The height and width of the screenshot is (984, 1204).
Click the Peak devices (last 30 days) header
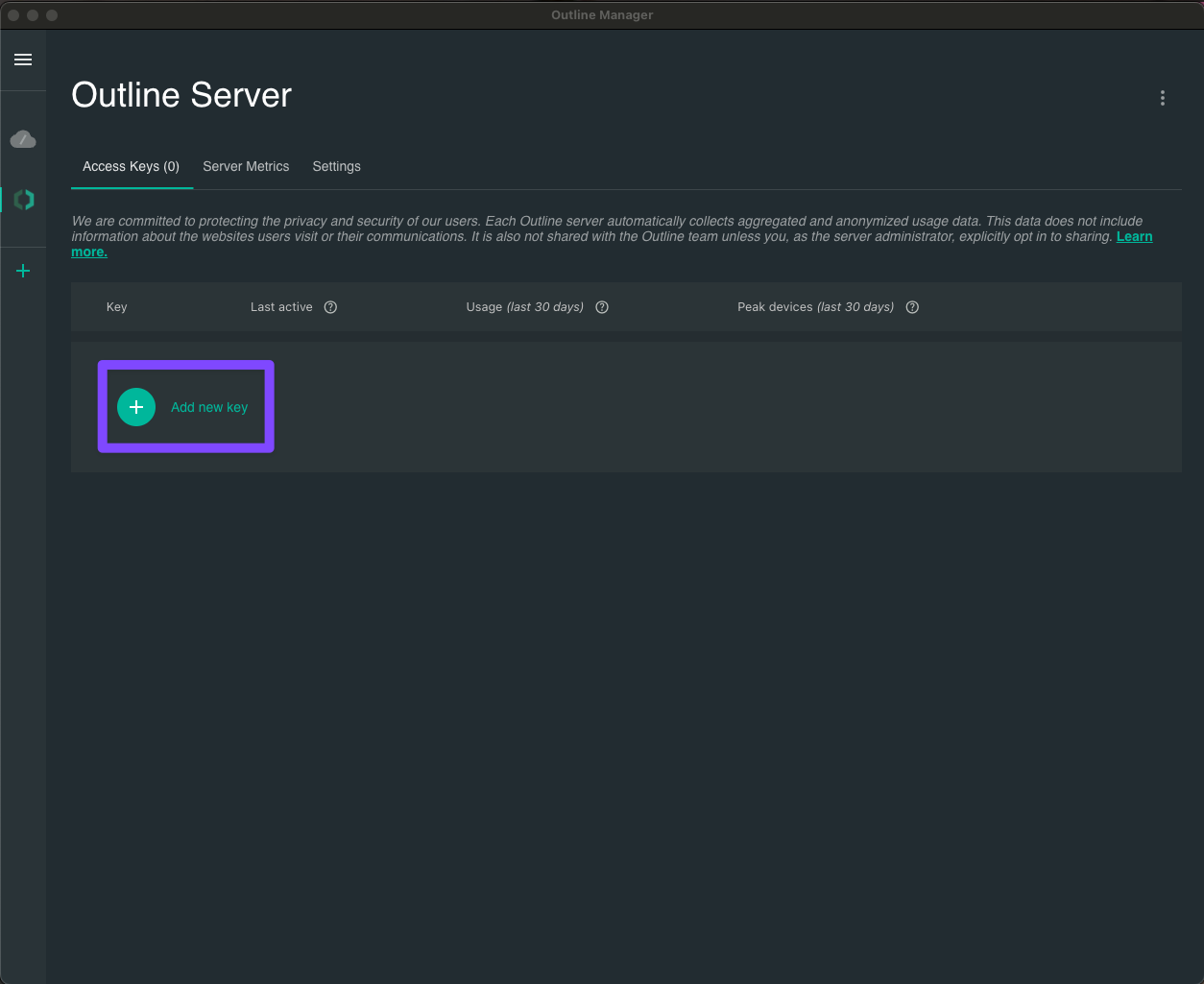click(815, 307)
